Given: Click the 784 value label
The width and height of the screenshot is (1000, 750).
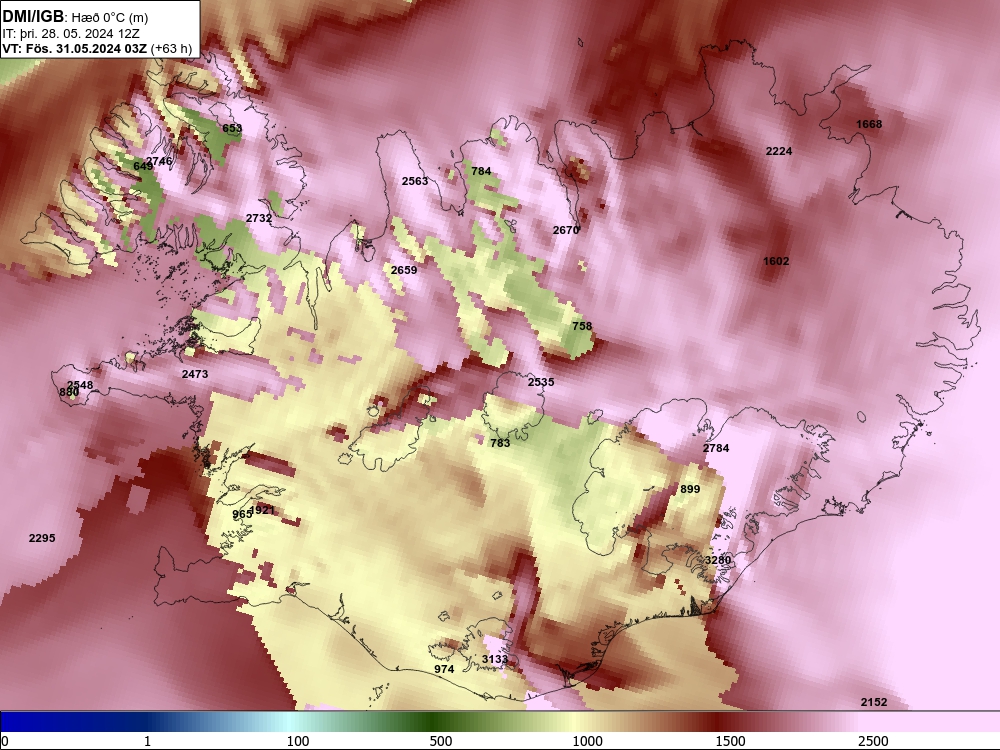Looking at the screenshot, I should point(481,171).
